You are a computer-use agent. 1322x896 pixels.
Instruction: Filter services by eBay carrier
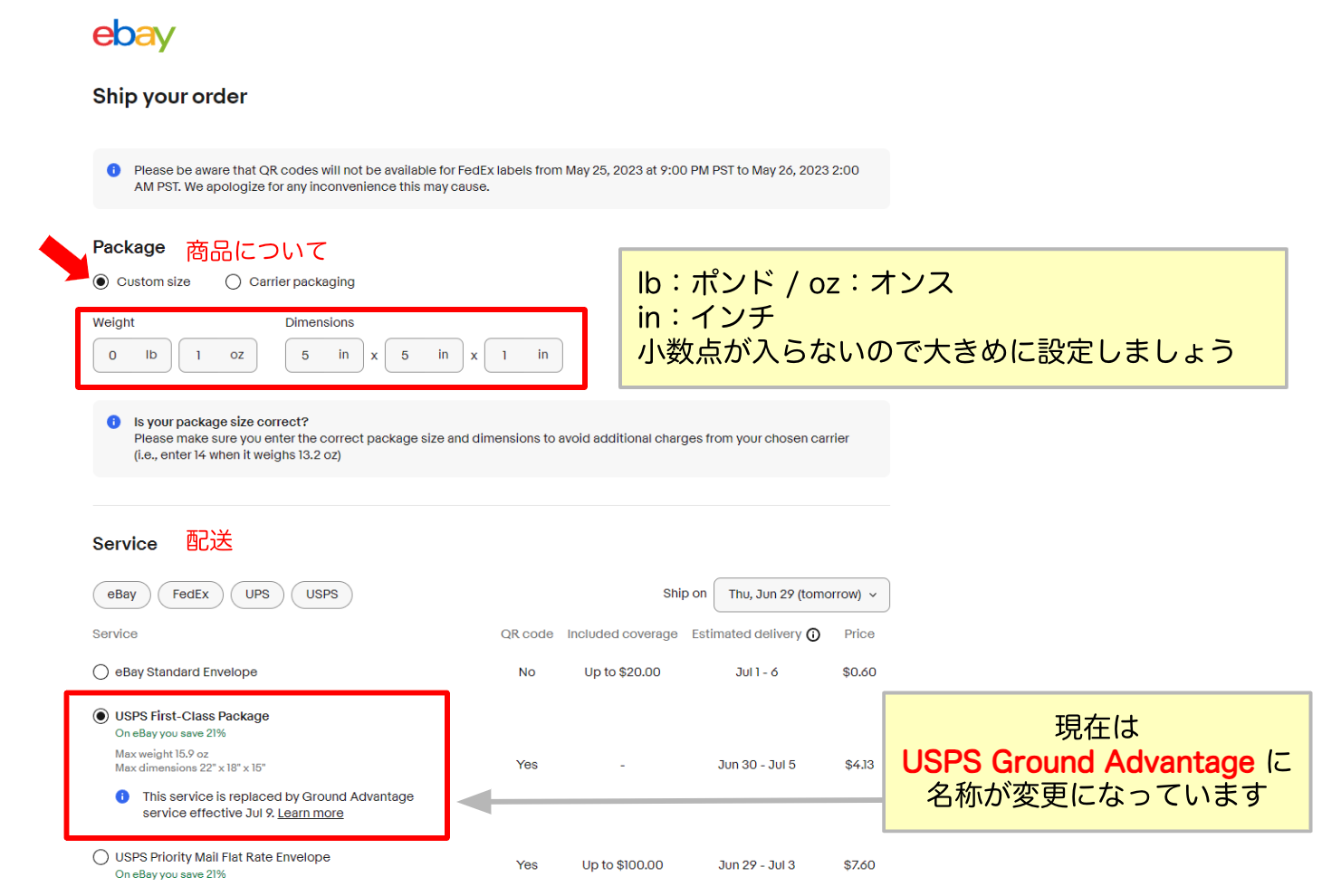pos(121,595)
